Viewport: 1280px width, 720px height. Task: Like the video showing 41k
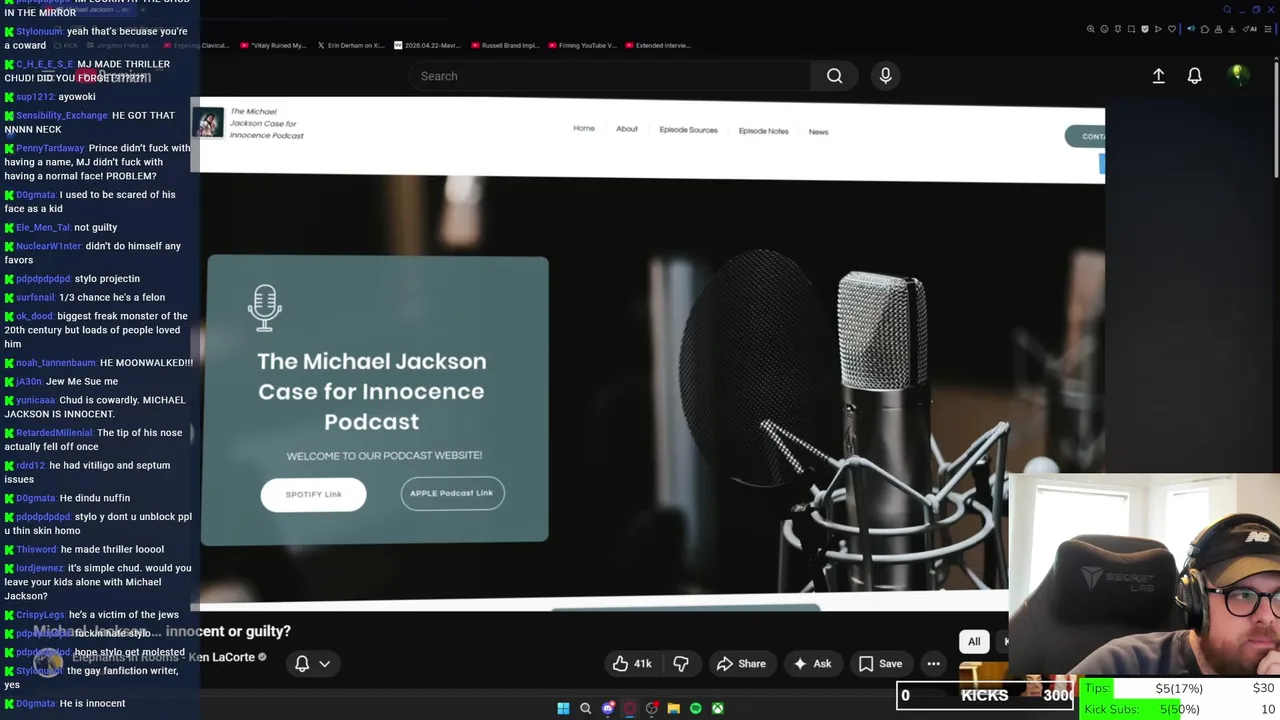click(632, 664)
